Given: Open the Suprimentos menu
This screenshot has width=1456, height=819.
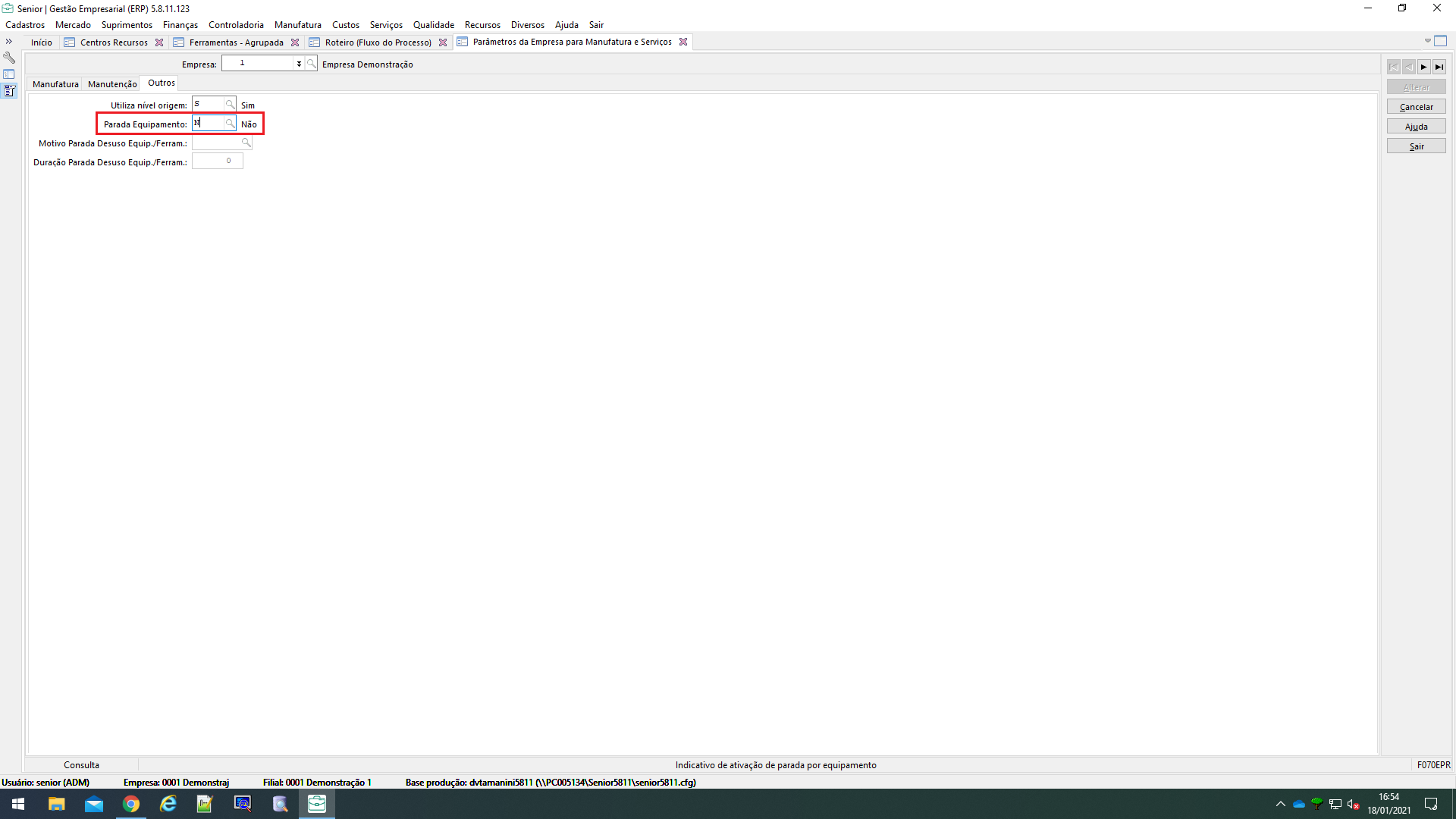Looking at the screenshot, I should 127,25.
